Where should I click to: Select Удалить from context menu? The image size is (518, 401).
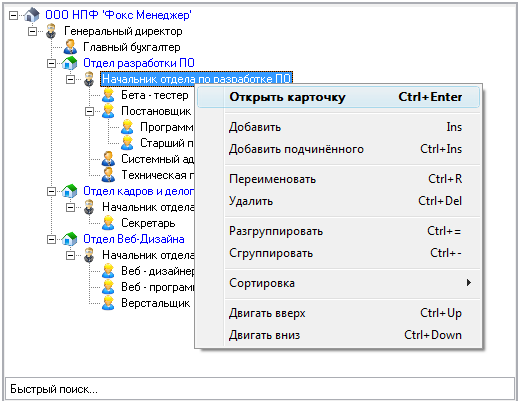pos(338,201)
